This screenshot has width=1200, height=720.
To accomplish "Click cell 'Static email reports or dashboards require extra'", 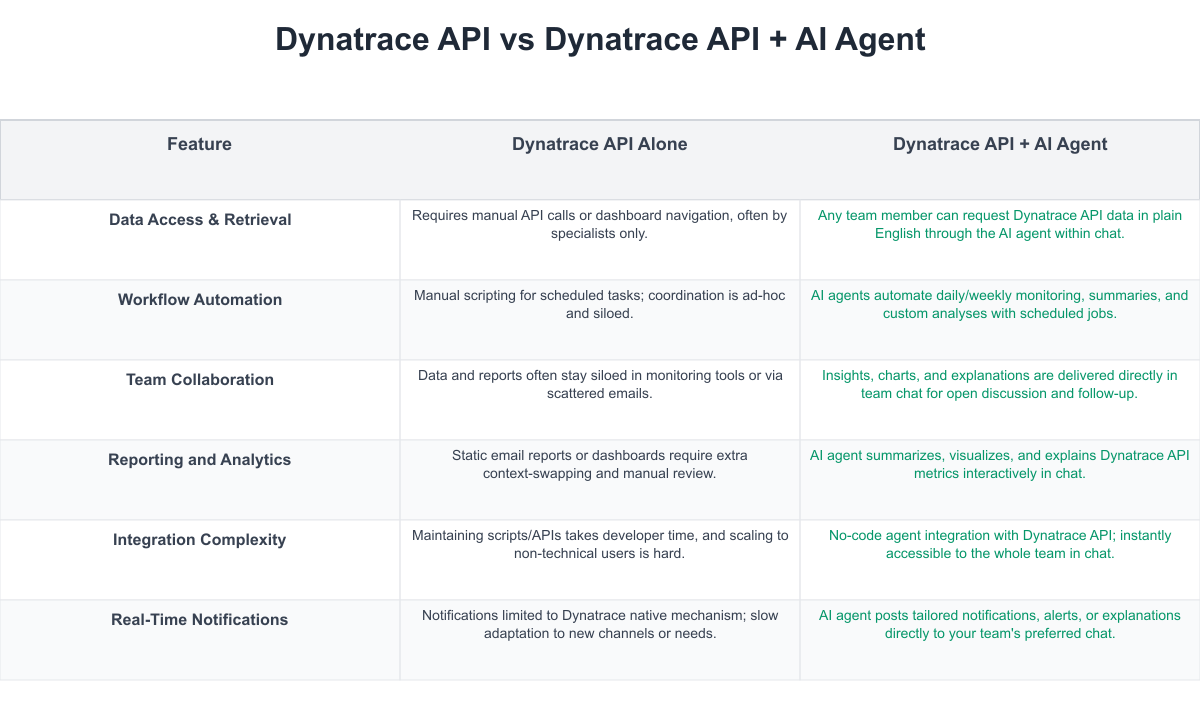I will (600, 464).
